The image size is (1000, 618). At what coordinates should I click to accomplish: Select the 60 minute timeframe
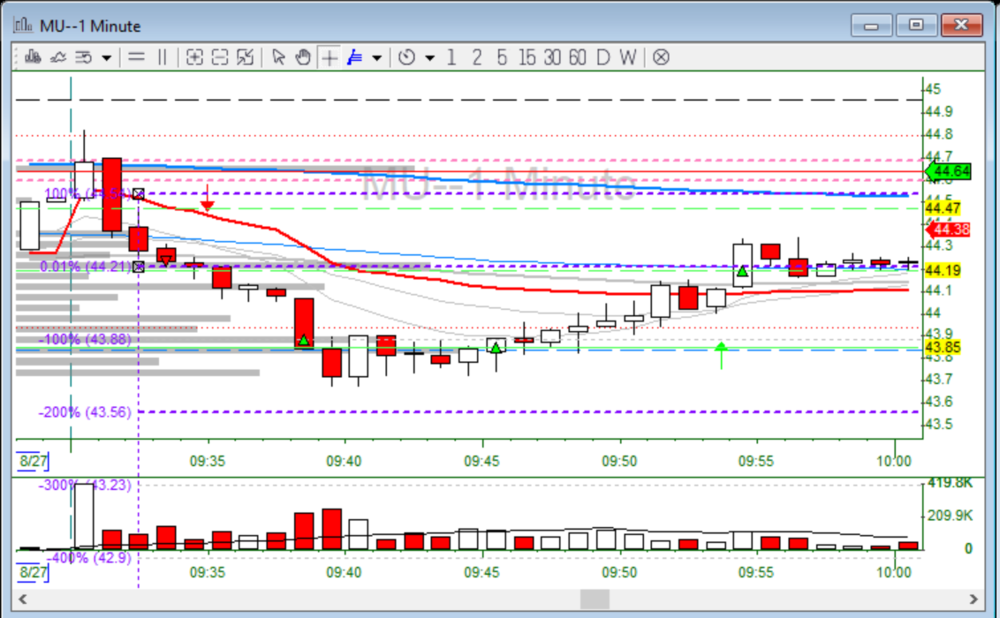(x=576, y=57)
